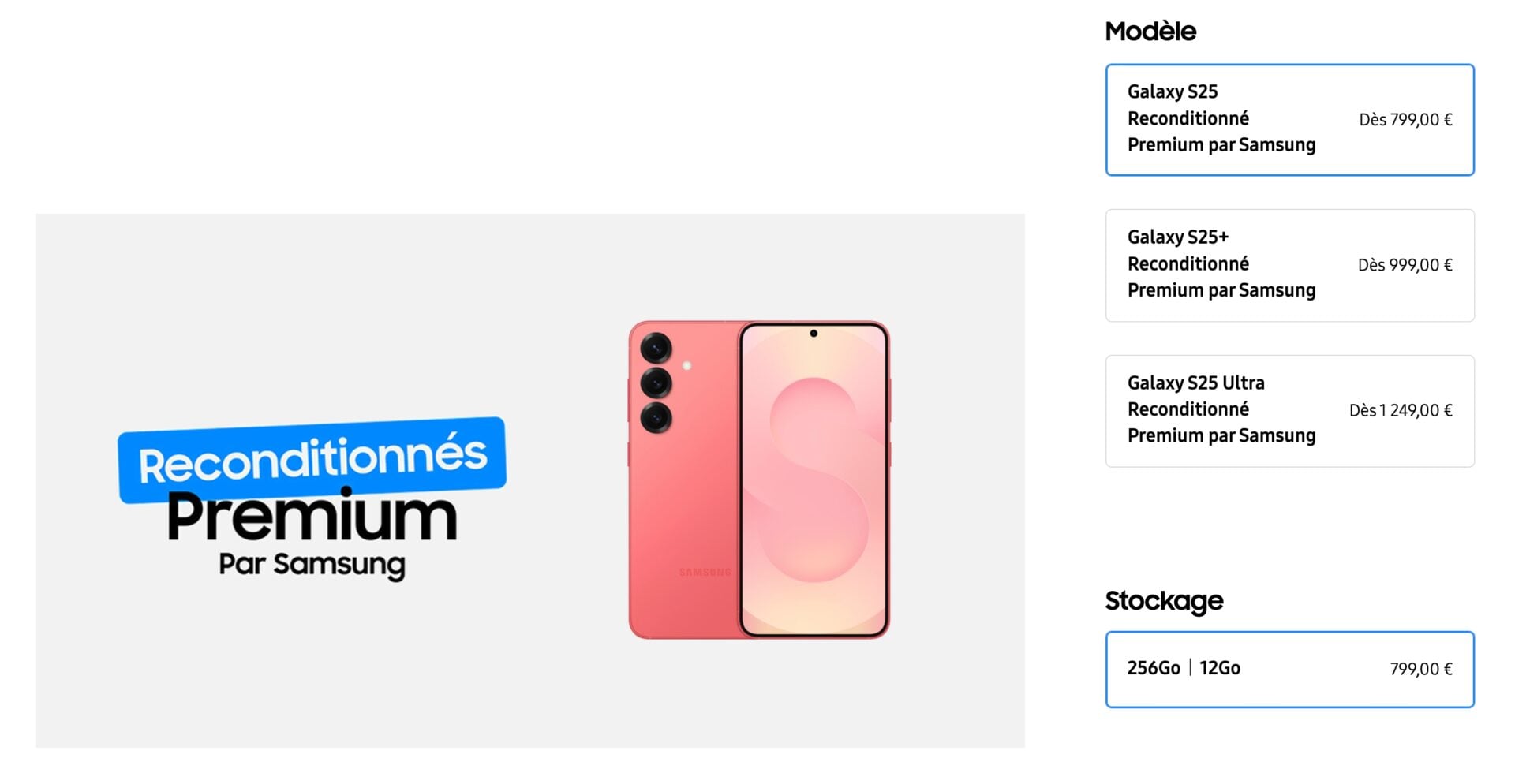Select the Galaxy S25+ Reconditionné model card

1289,263
